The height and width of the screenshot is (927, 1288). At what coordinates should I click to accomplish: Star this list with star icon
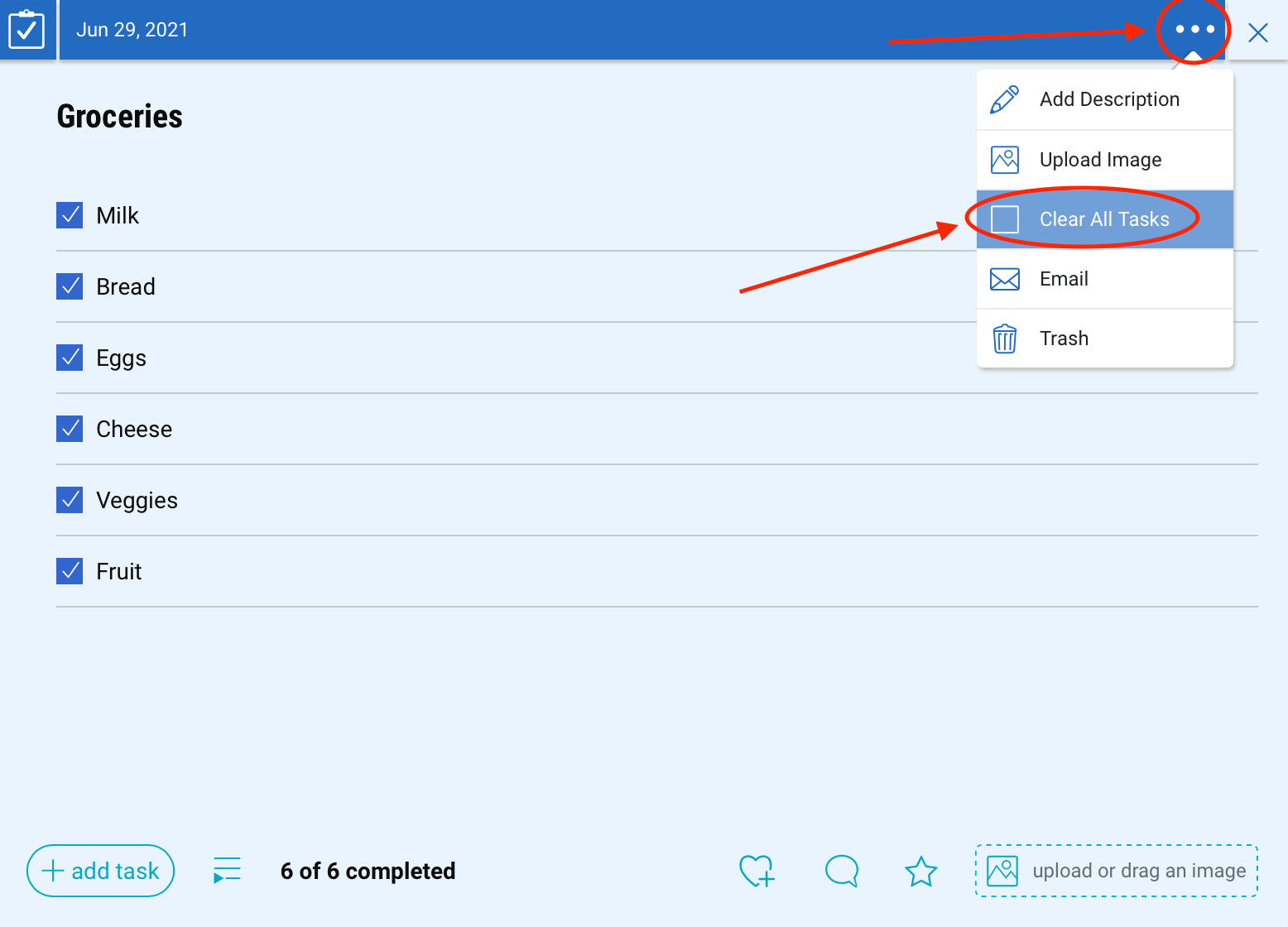[x=920, y=871]
